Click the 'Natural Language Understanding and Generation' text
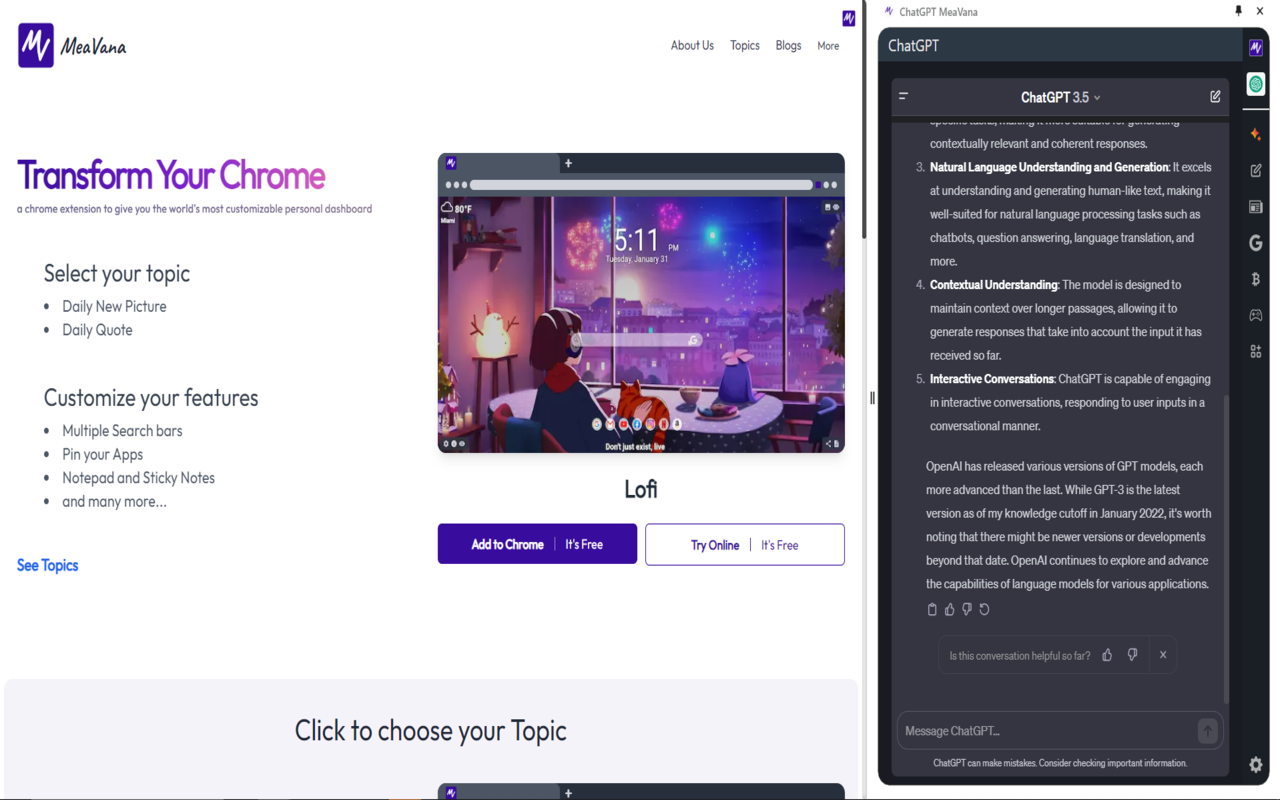This screenshot has height=800, width=1280. (1049, 167)
